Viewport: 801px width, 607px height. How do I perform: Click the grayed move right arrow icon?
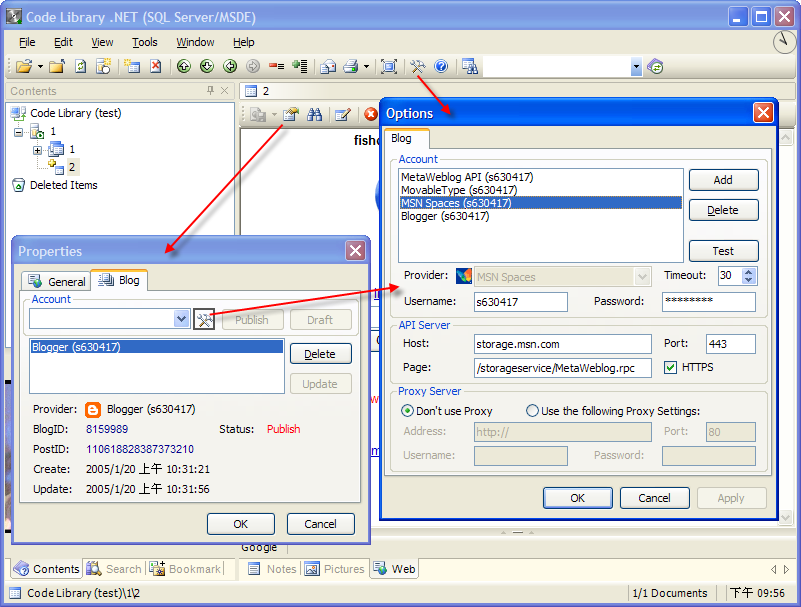[x=253, y=66]
